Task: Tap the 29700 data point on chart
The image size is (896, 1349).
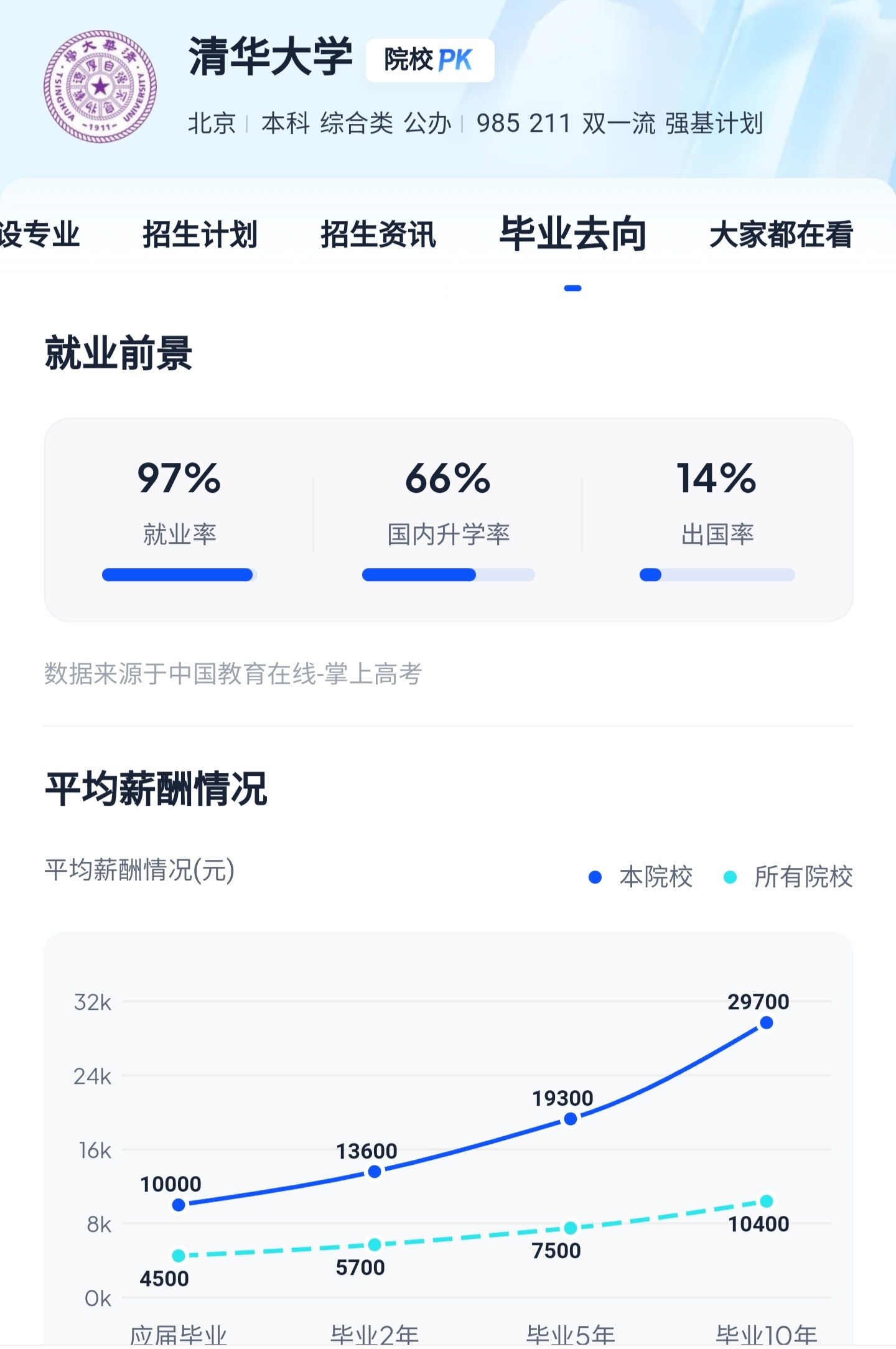Action: point(767,1023)
